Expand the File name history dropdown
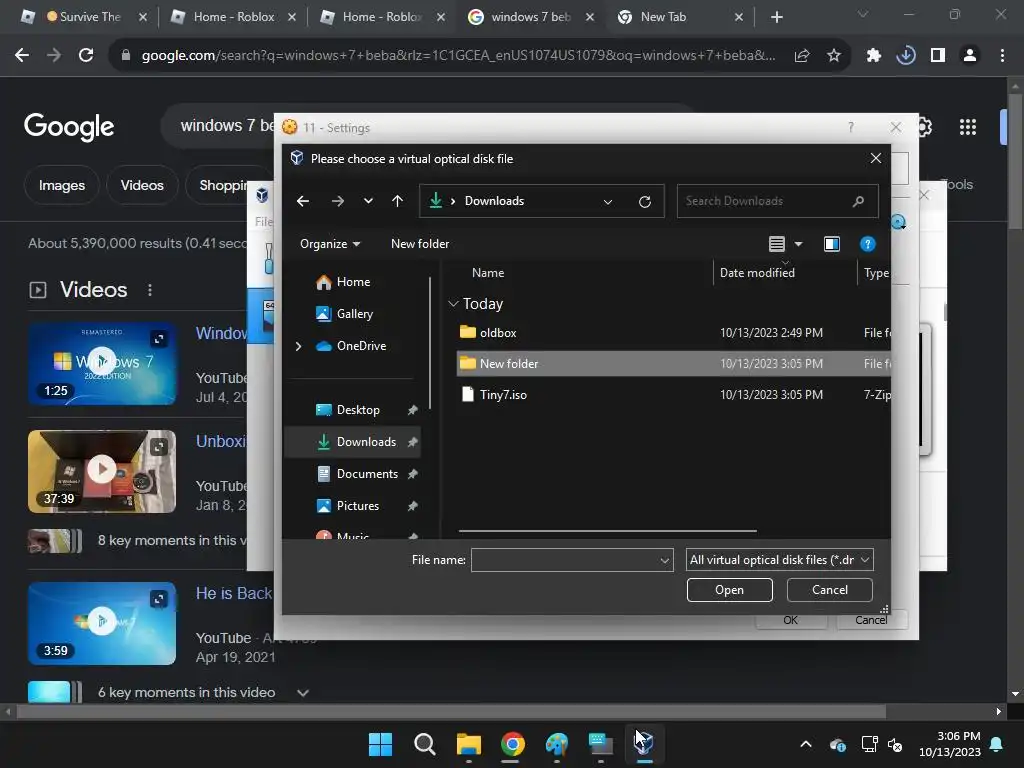1024x768 pixels. click(x=664, y=560)
